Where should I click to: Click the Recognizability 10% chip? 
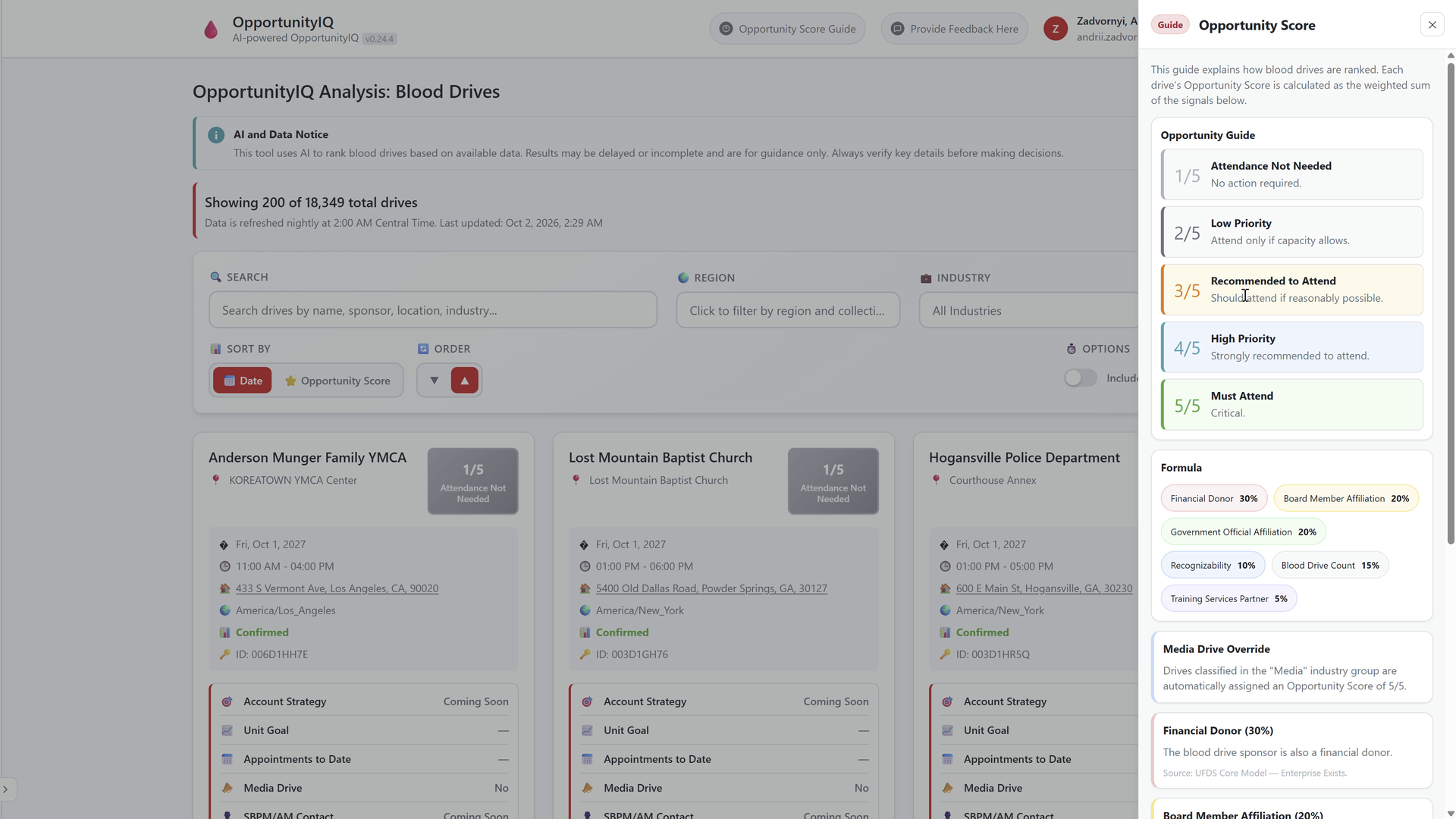point(1213,565)
